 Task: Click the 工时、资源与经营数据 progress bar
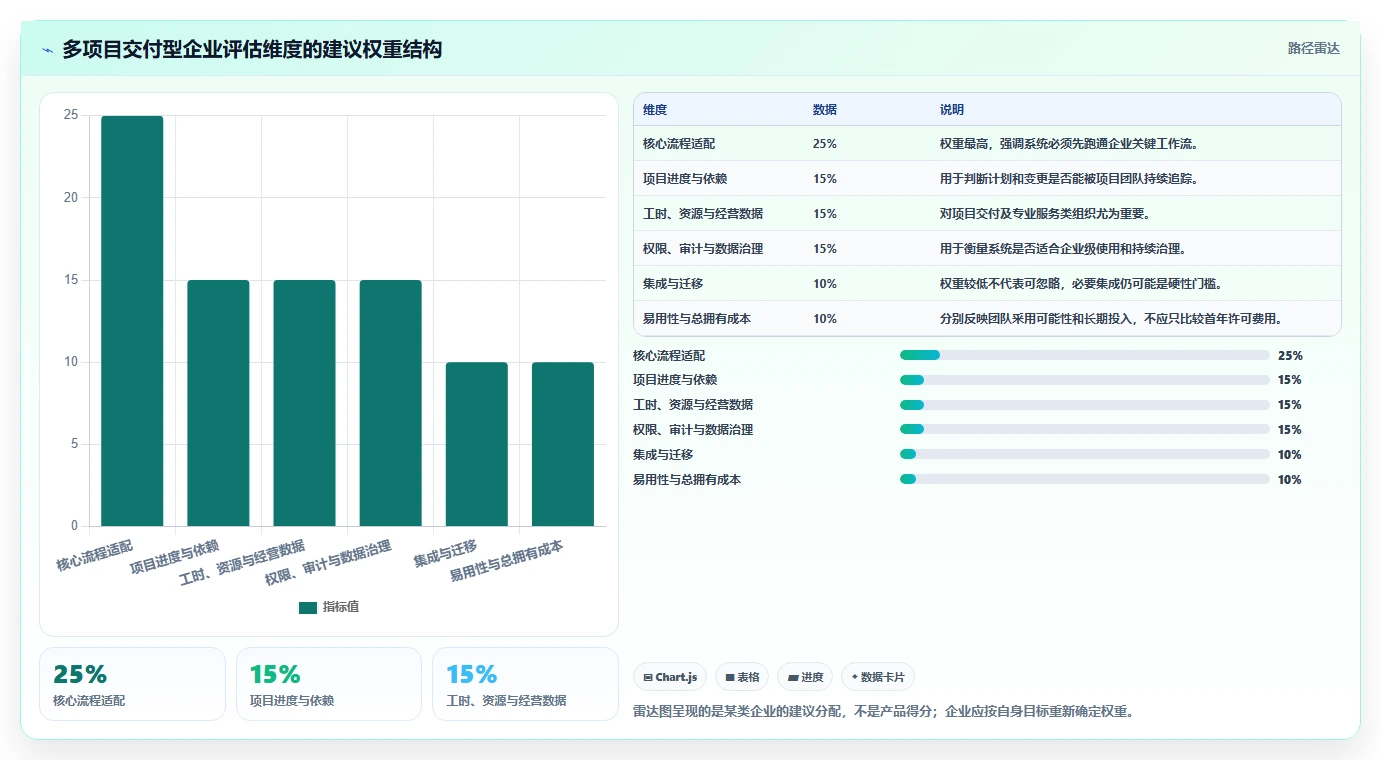point(1084,405)
